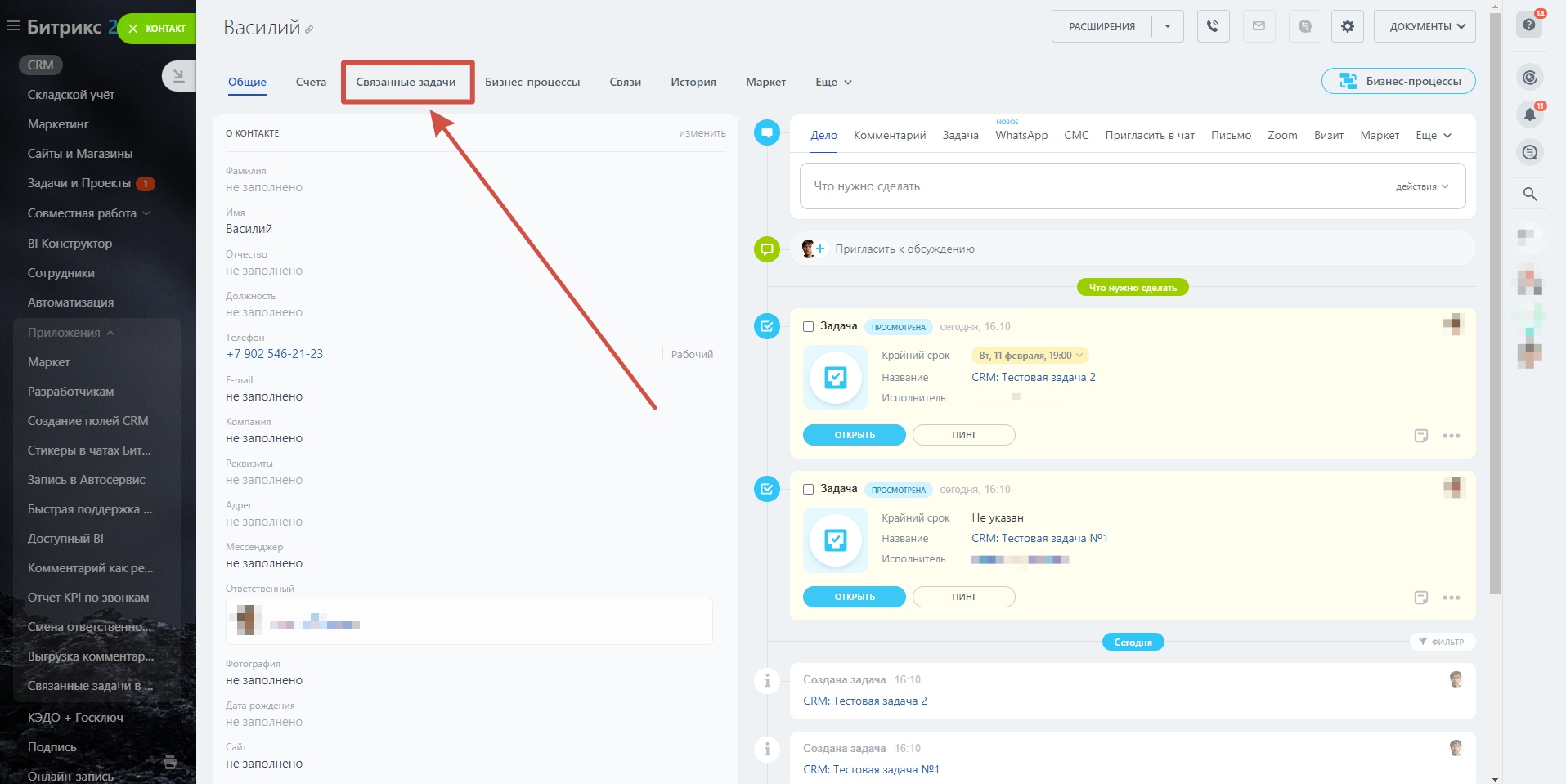This screenshot has height=784, width=1566.
Task: Click the phone number +7 902 546-21-23
Action: click(274, 354)
